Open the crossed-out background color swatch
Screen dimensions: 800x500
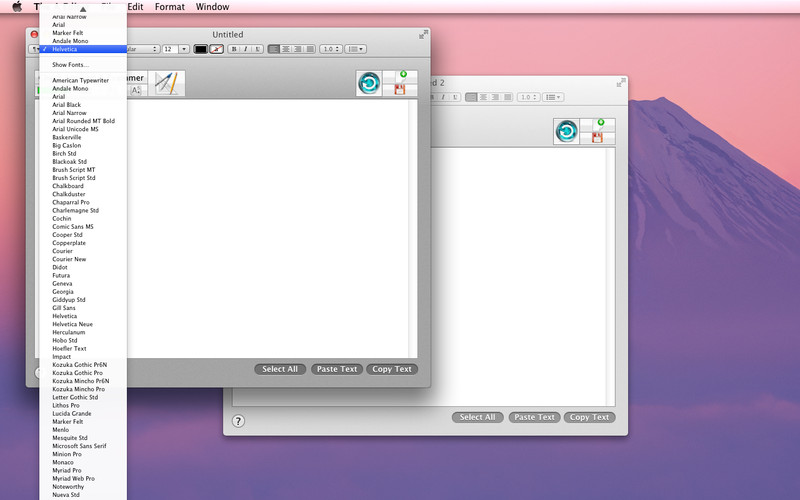point(216,49)
